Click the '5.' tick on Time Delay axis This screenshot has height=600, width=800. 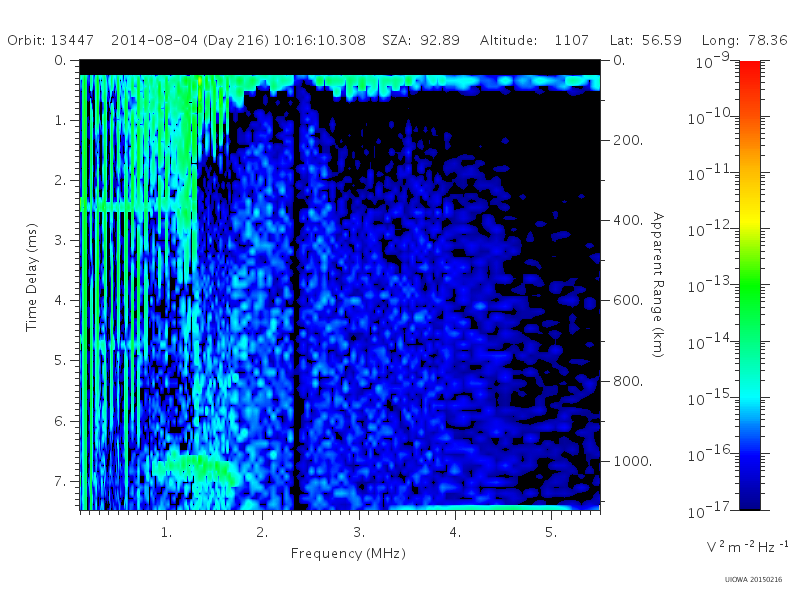point(60,361)
